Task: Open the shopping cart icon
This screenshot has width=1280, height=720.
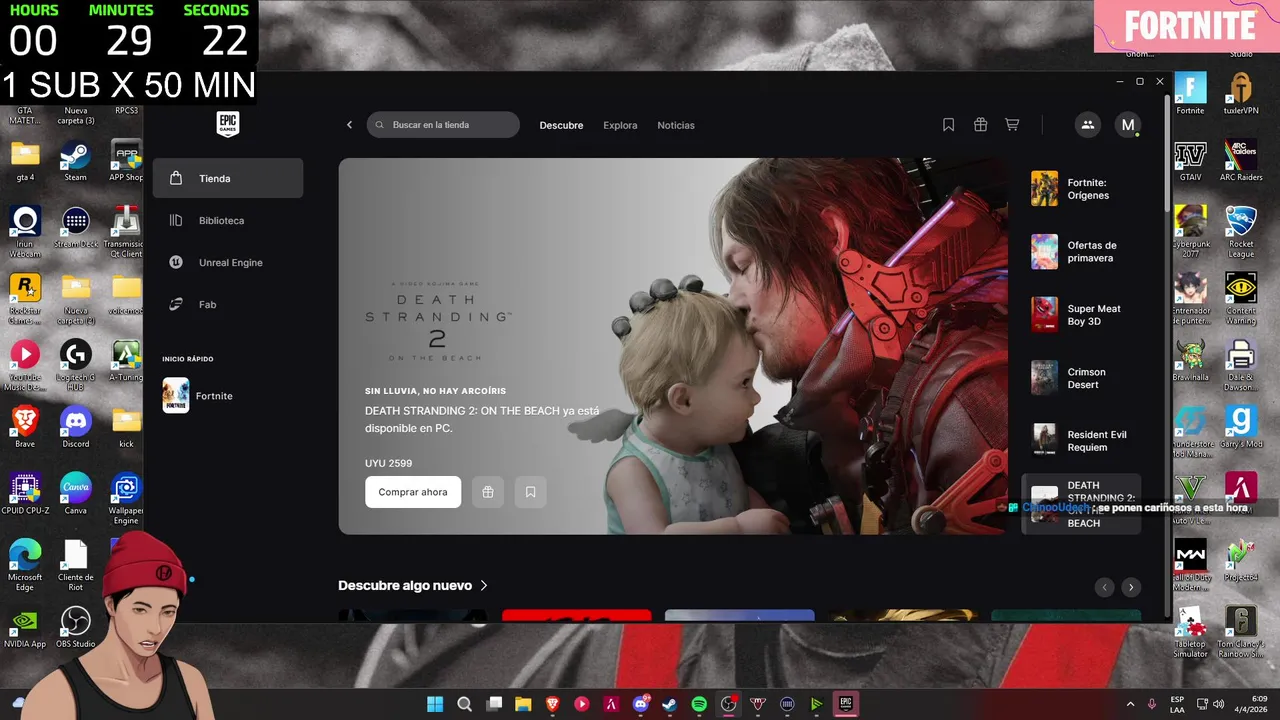Action: tap(1012, 125)
